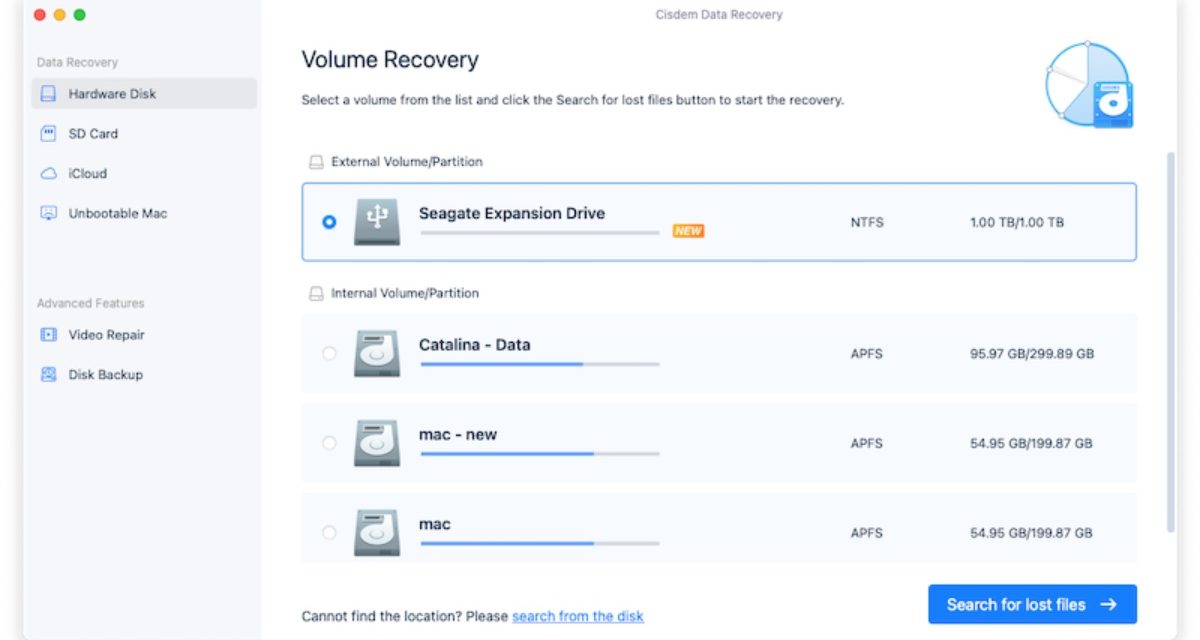The image size is (1200, 640).
Task: Click the Search for lost files button
Action: pos(1031,604)
